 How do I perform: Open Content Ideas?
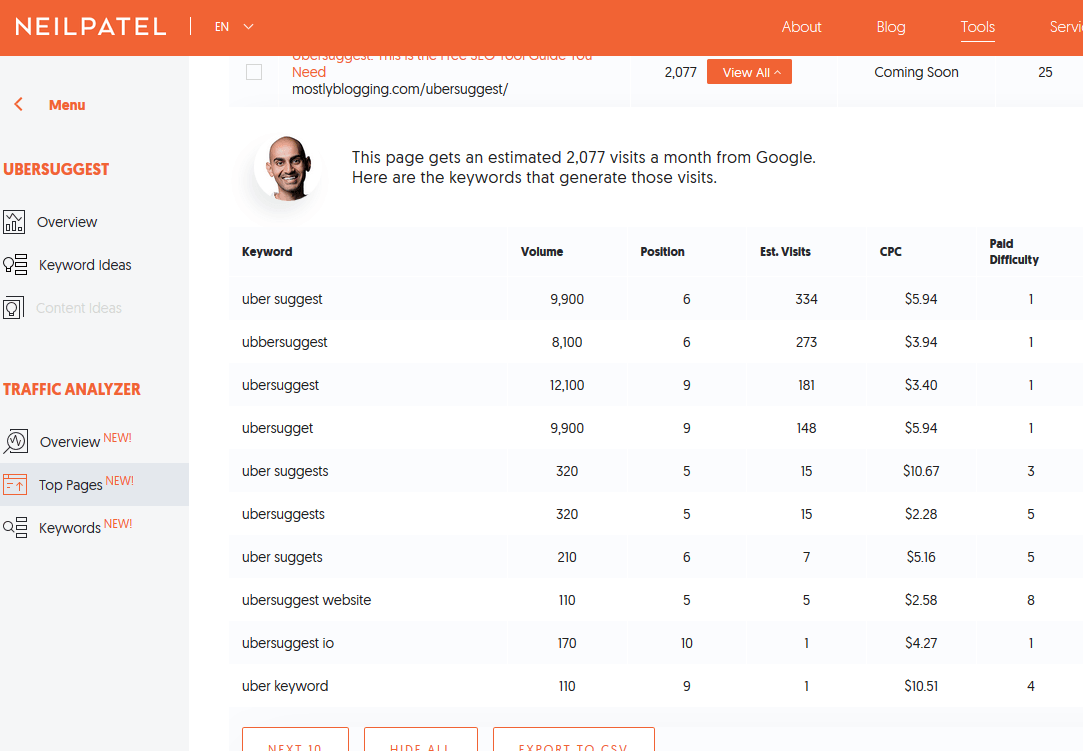[x=79, y=308]
